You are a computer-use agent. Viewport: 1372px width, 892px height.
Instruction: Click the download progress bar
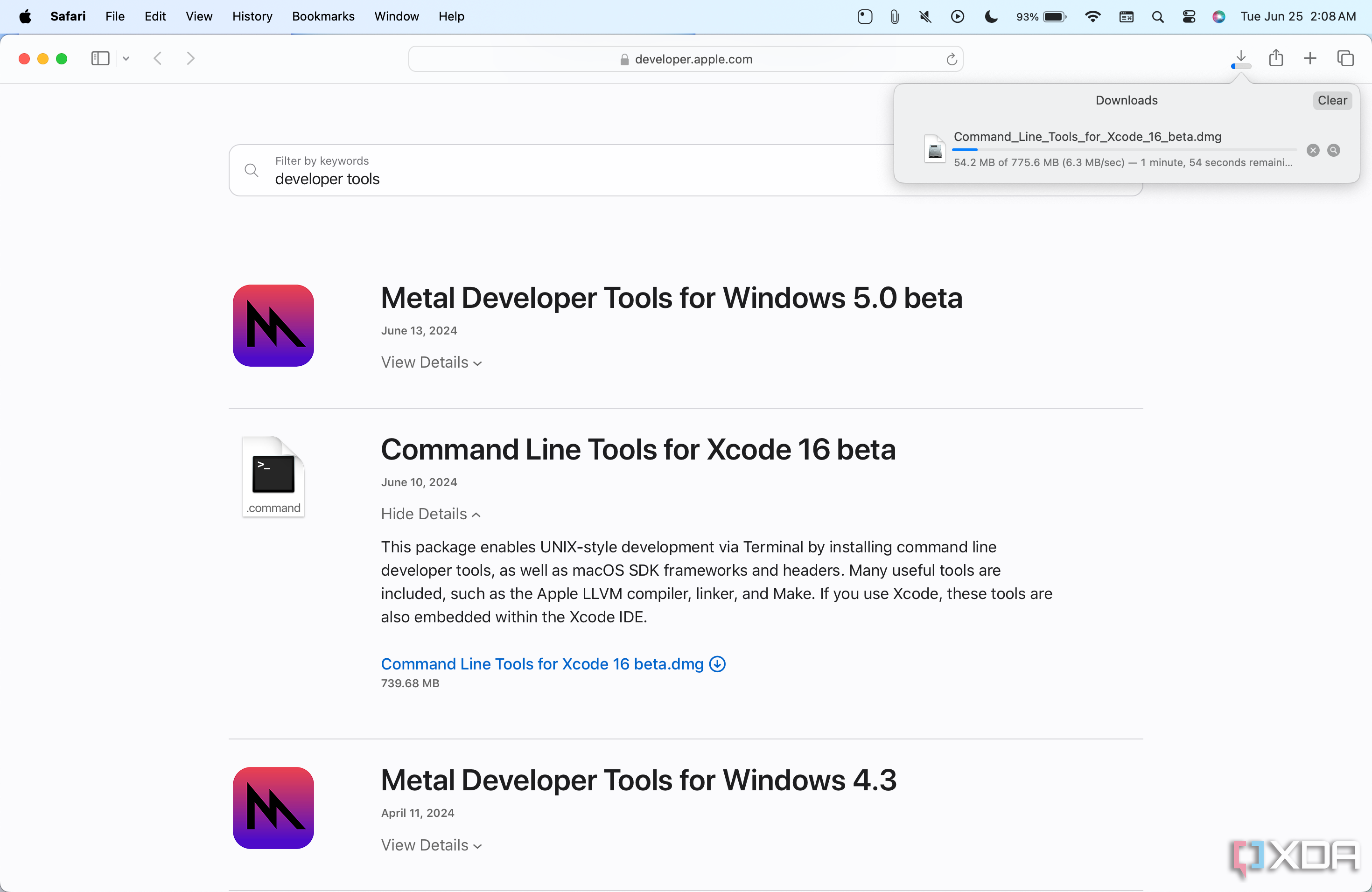(1124, 150)
